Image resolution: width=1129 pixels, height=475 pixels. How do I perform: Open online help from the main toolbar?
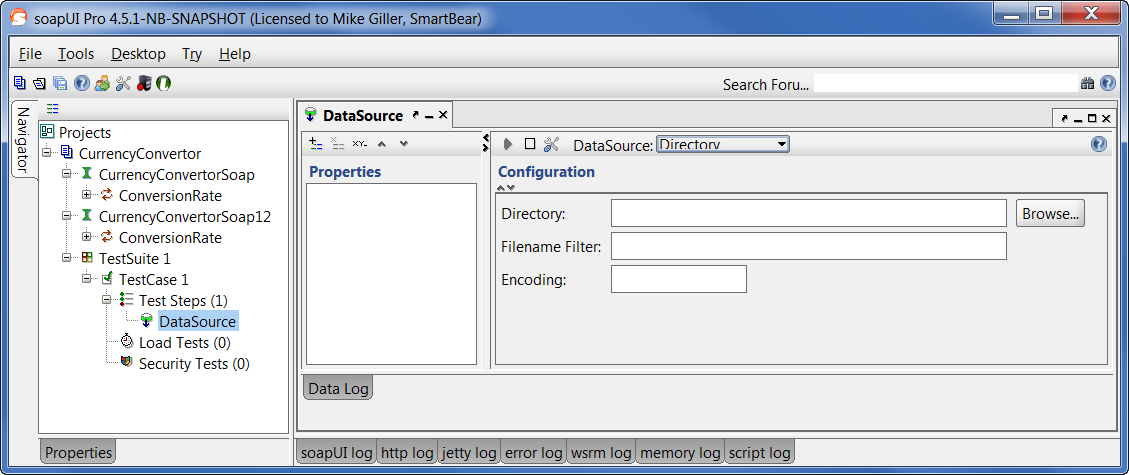tap(81, 83)
